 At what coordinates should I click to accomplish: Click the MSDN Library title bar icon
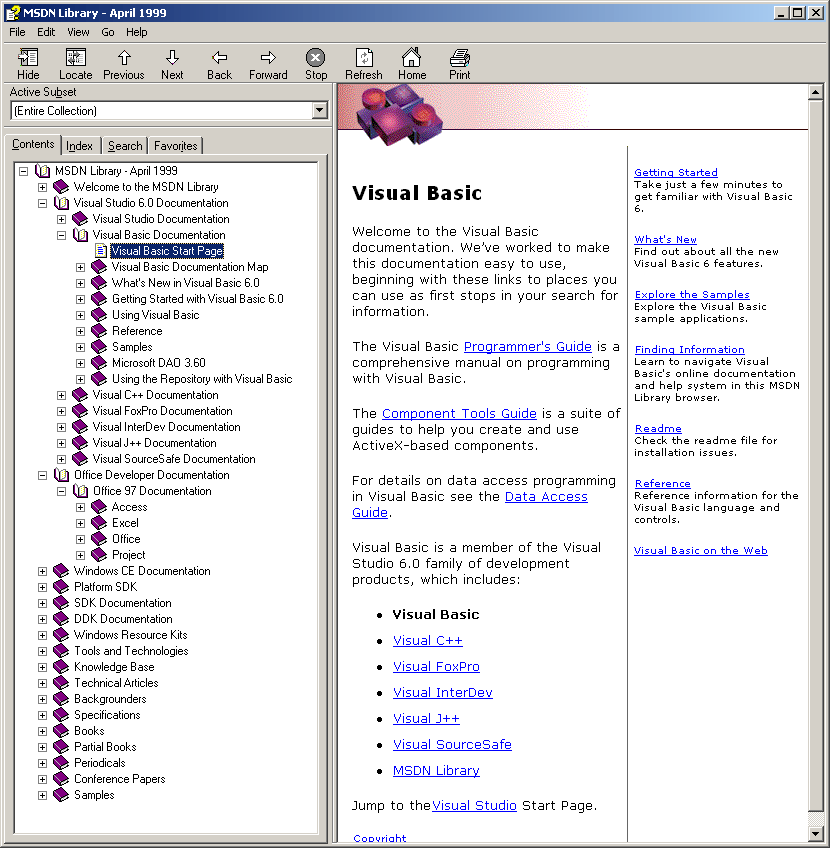(12, 12)
